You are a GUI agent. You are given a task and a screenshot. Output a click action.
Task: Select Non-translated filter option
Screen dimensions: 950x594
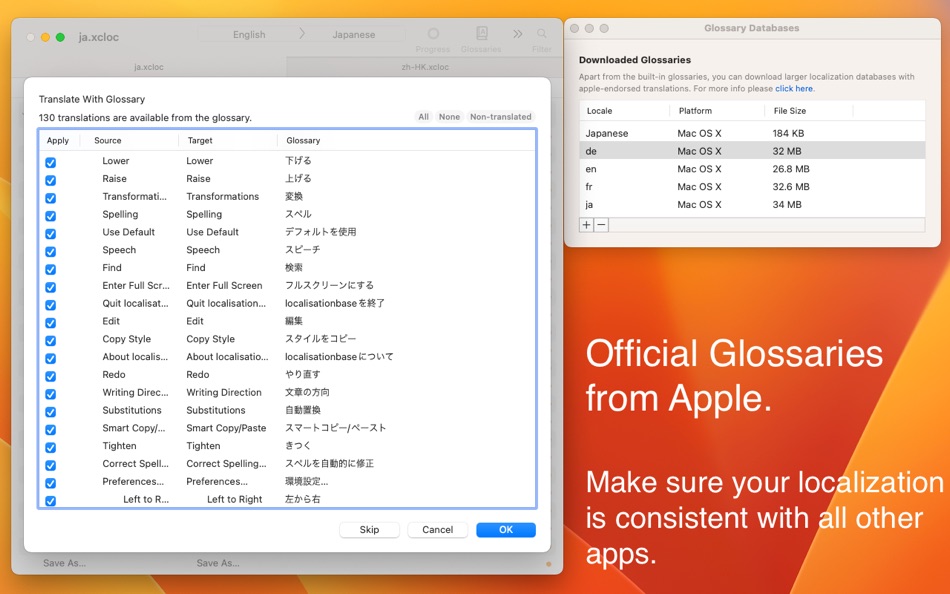pos(500,116)
